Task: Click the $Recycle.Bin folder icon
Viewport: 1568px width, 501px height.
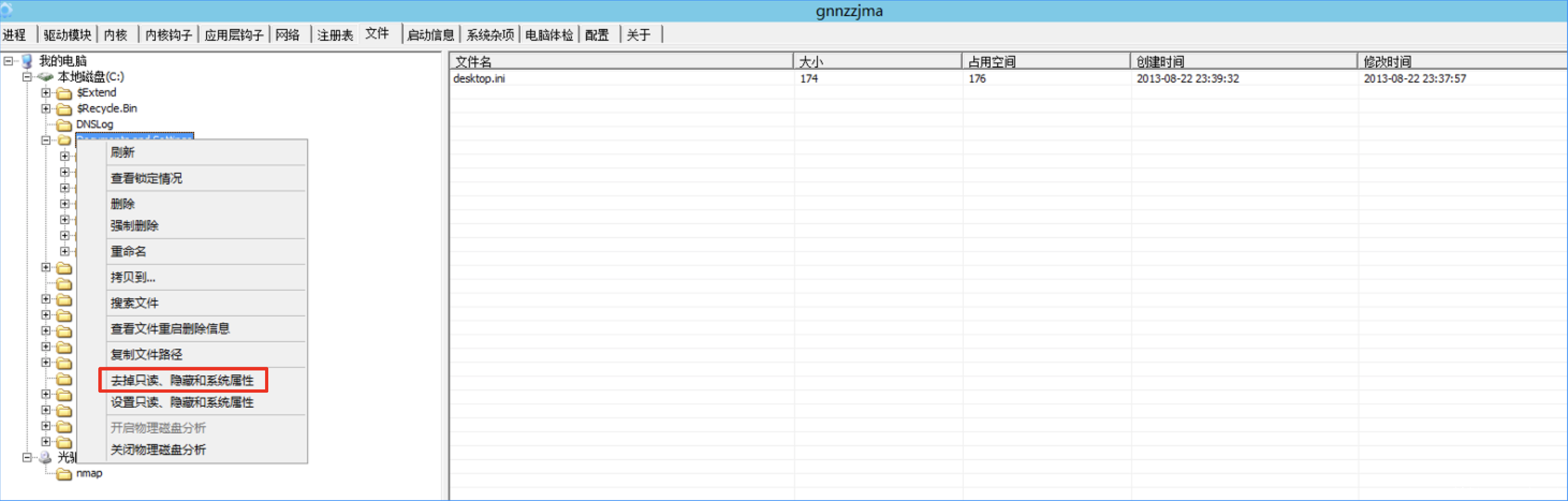Action: point(64,109)
